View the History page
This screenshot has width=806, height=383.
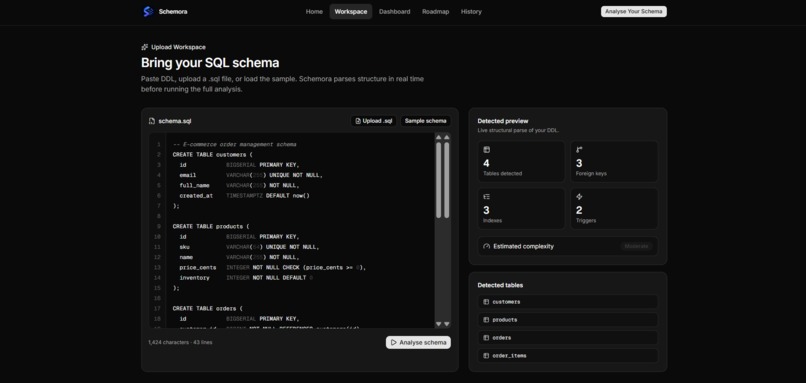(x=471, y=11)
